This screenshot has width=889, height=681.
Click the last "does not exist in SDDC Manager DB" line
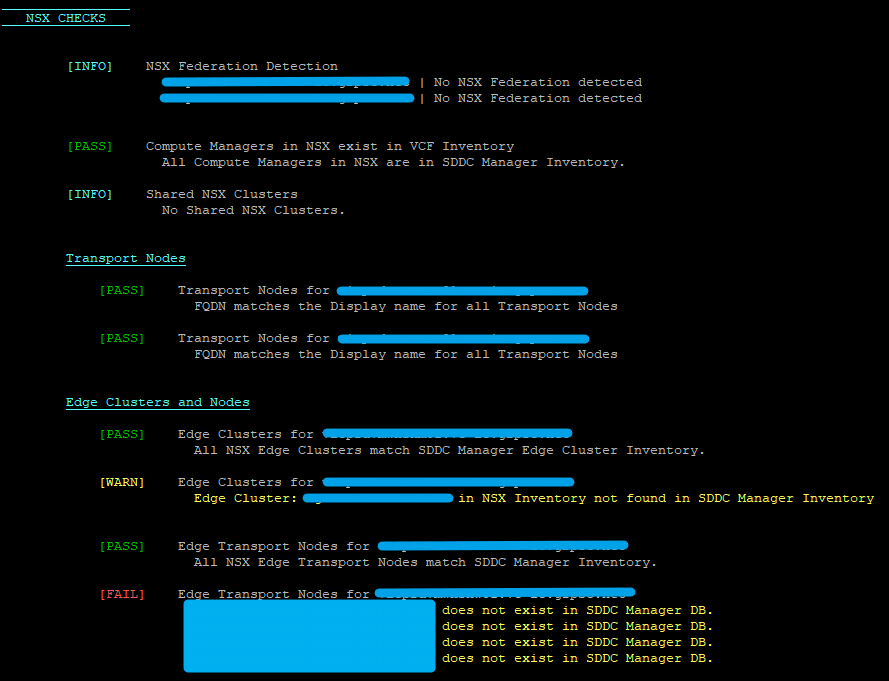coord(577,658)
